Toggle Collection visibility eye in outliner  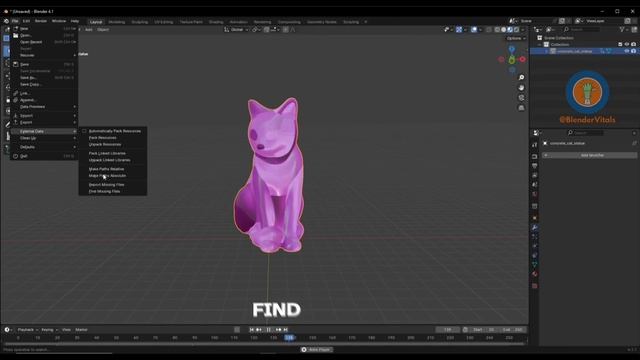[x=627, y=44]
